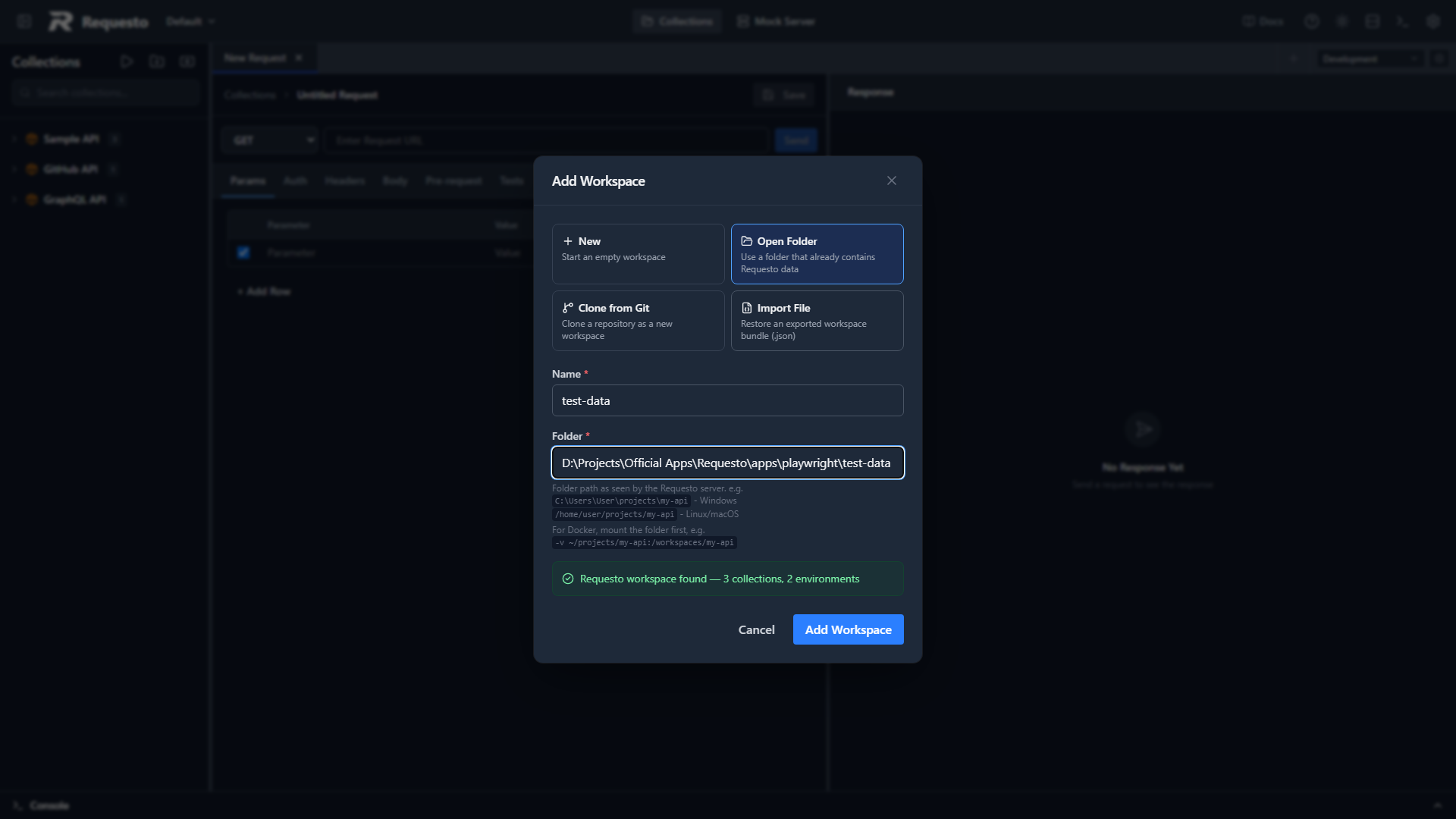Screen dimensions: 1456x819
Task: Open the terminal console icon in the header
Action: (1403, 21)
